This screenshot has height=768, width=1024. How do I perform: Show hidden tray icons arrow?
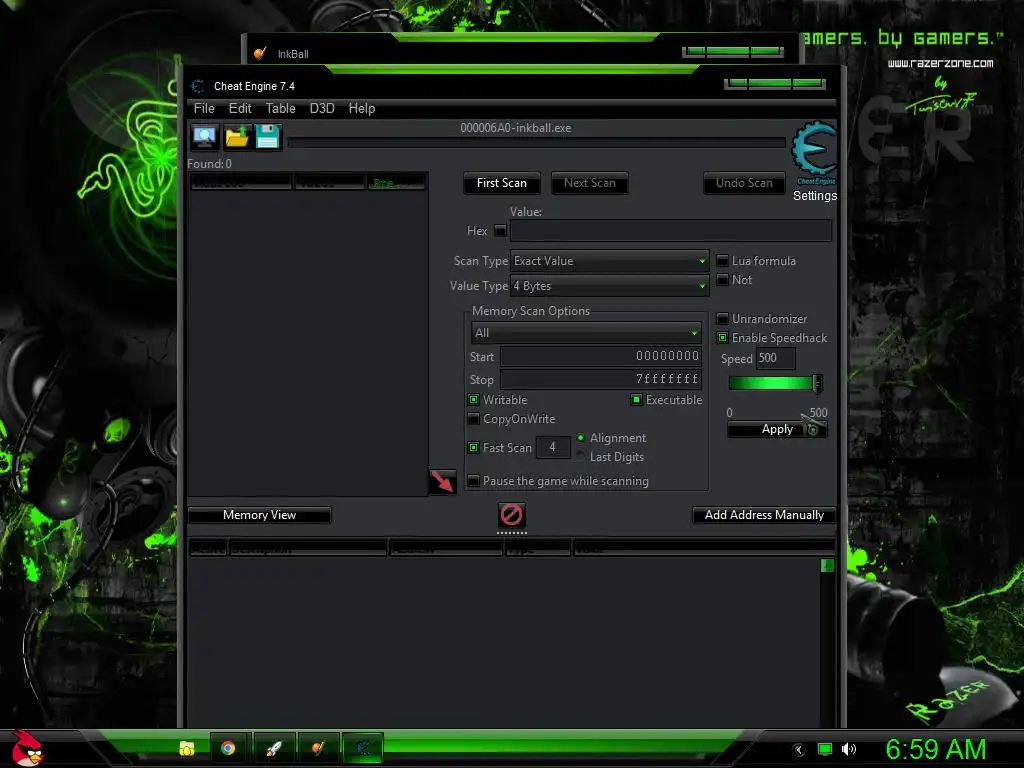(799, 750)
